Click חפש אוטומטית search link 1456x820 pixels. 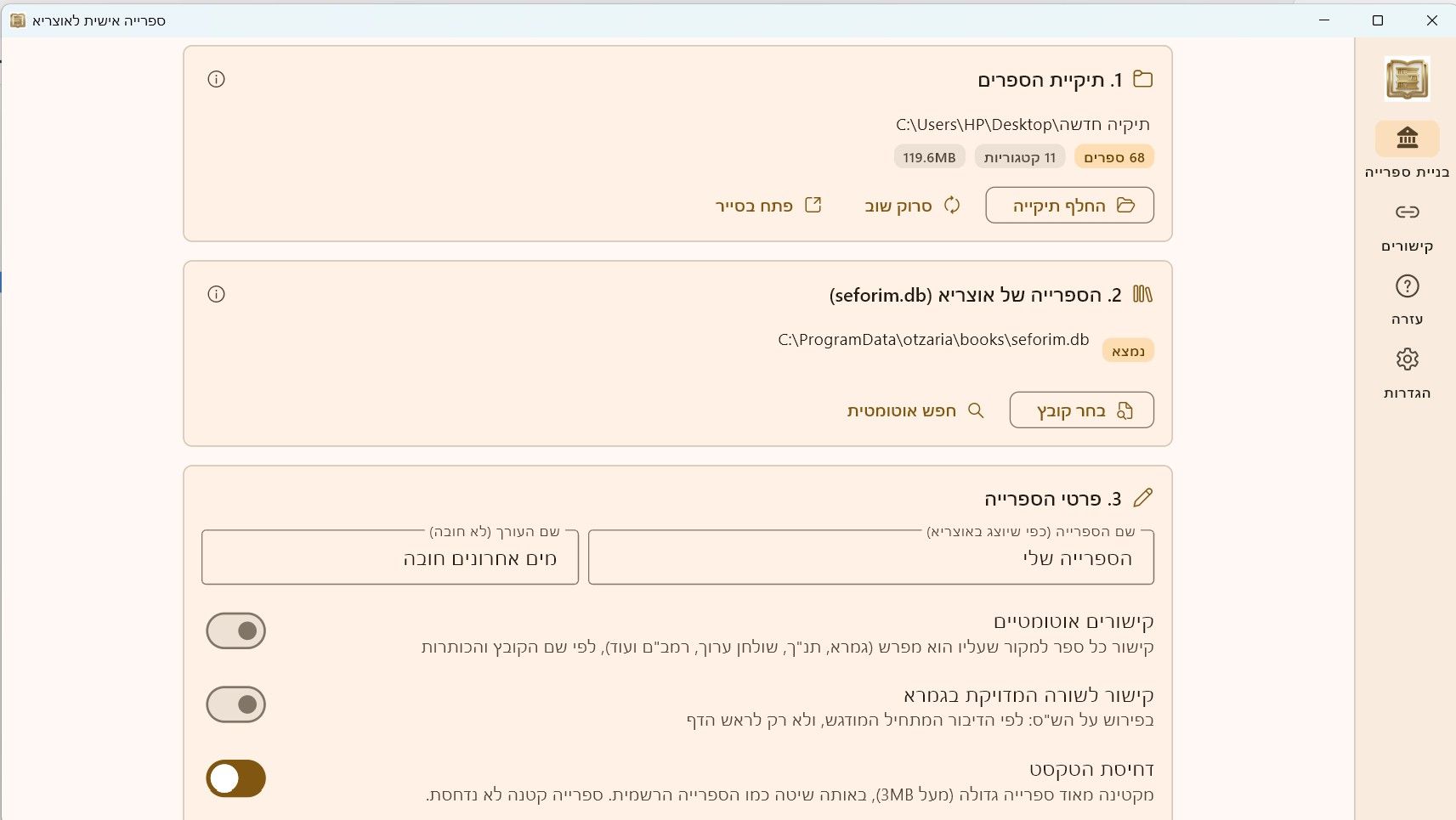point(915,410)
